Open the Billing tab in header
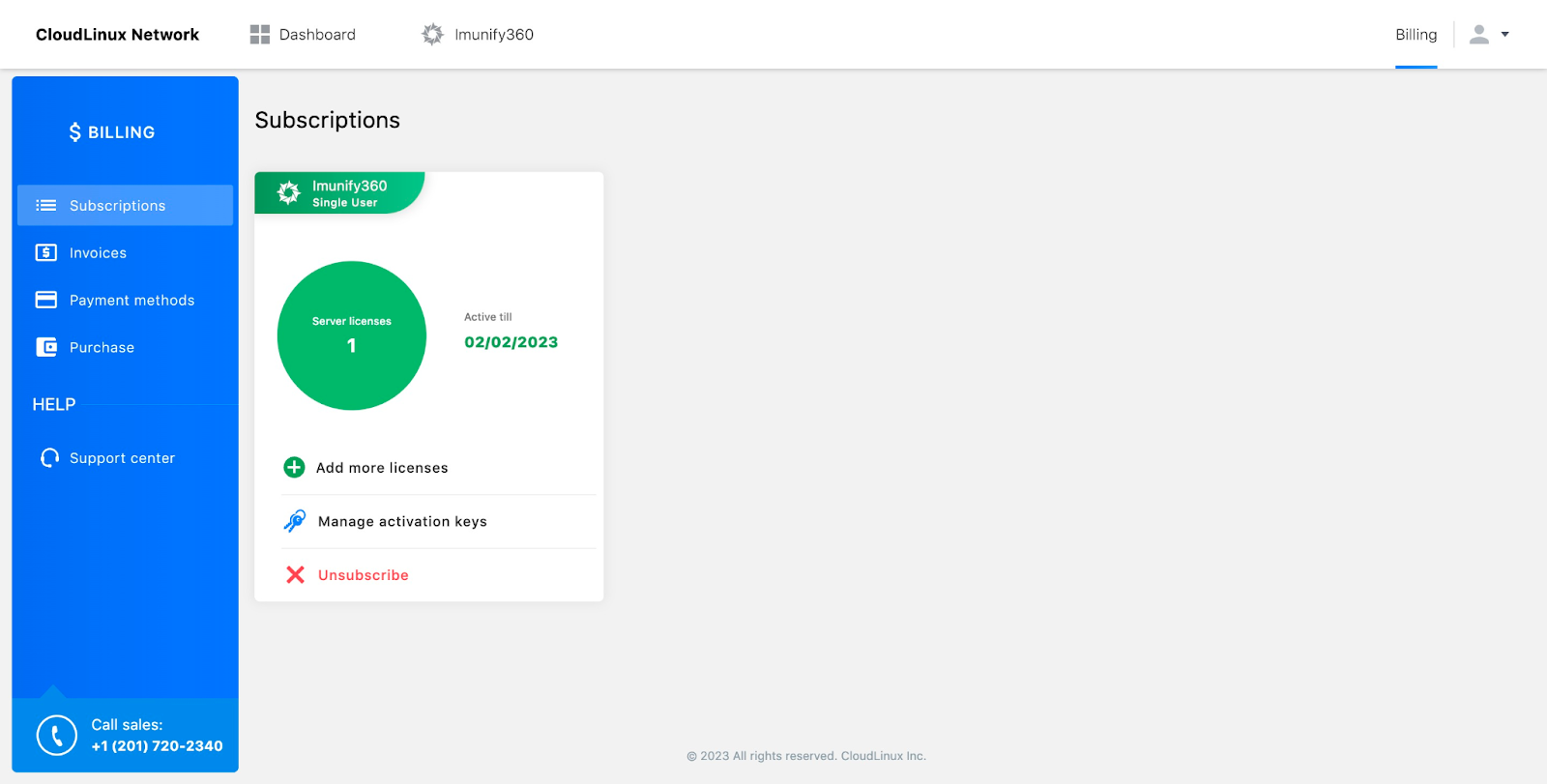 1416,35
